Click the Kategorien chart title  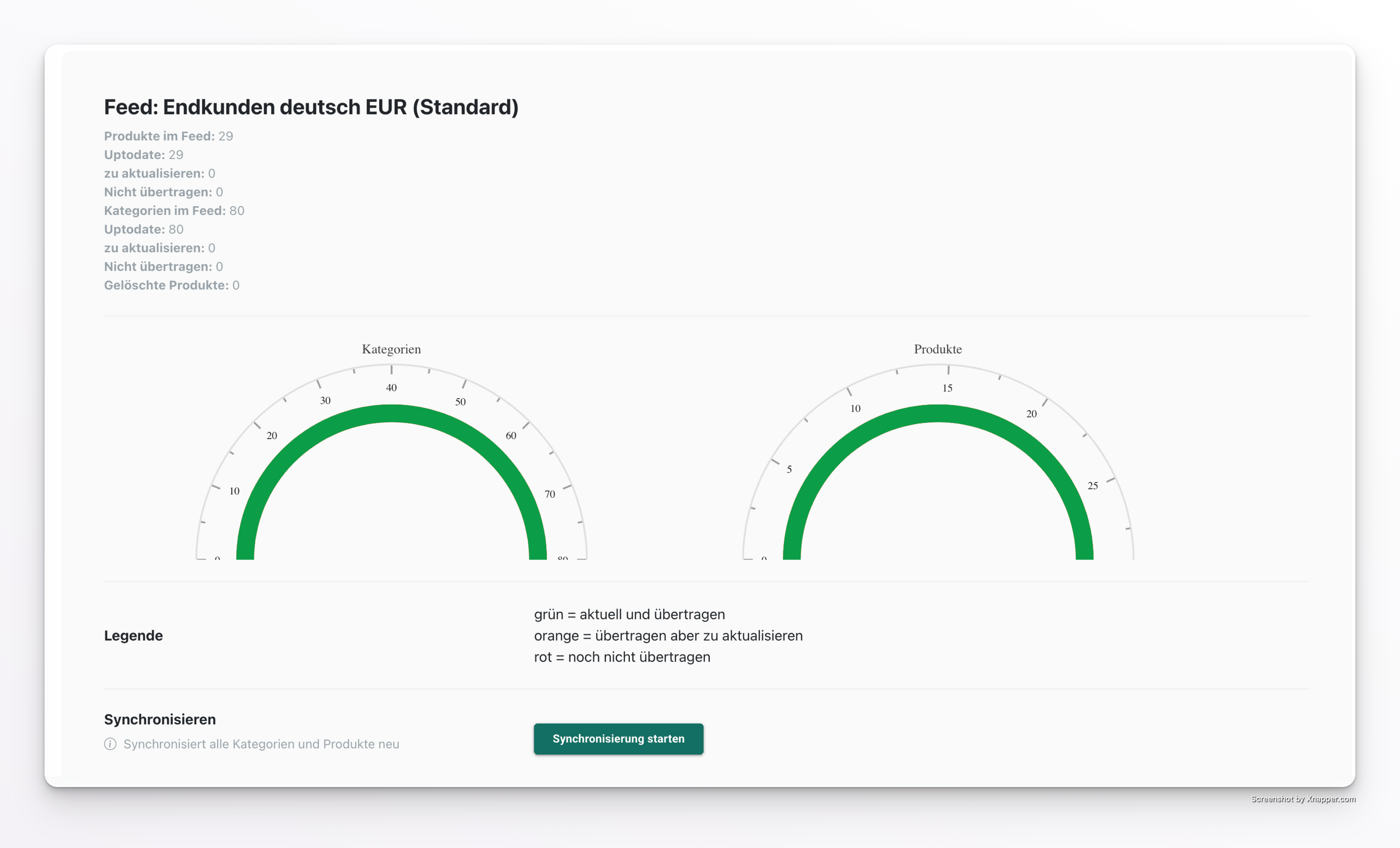[x=391, y=349]
